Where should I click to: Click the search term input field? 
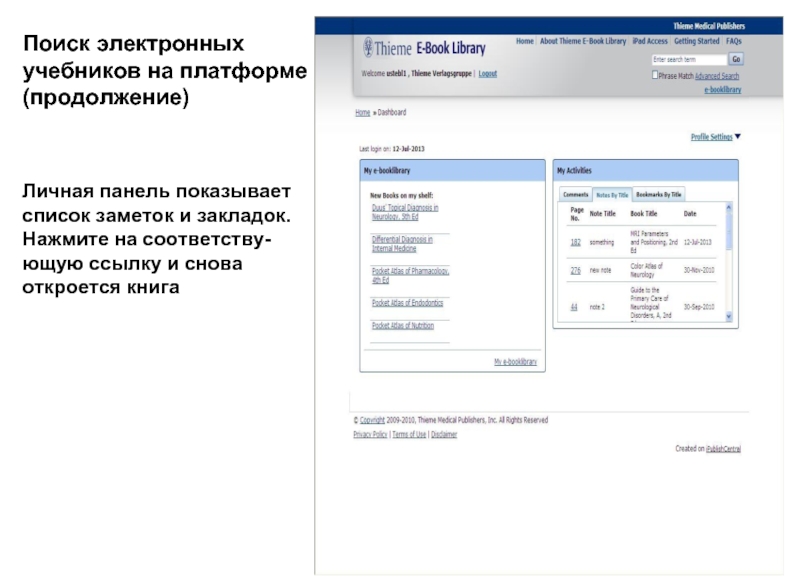[x=689, y=60]
